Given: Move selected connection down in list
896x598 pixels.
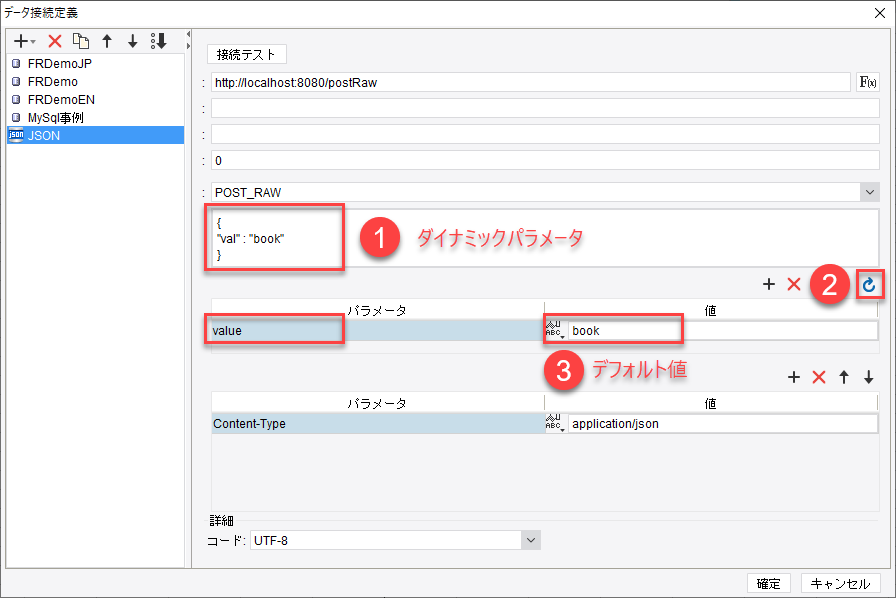Looking at the screenshot, I should coord(133,41).
